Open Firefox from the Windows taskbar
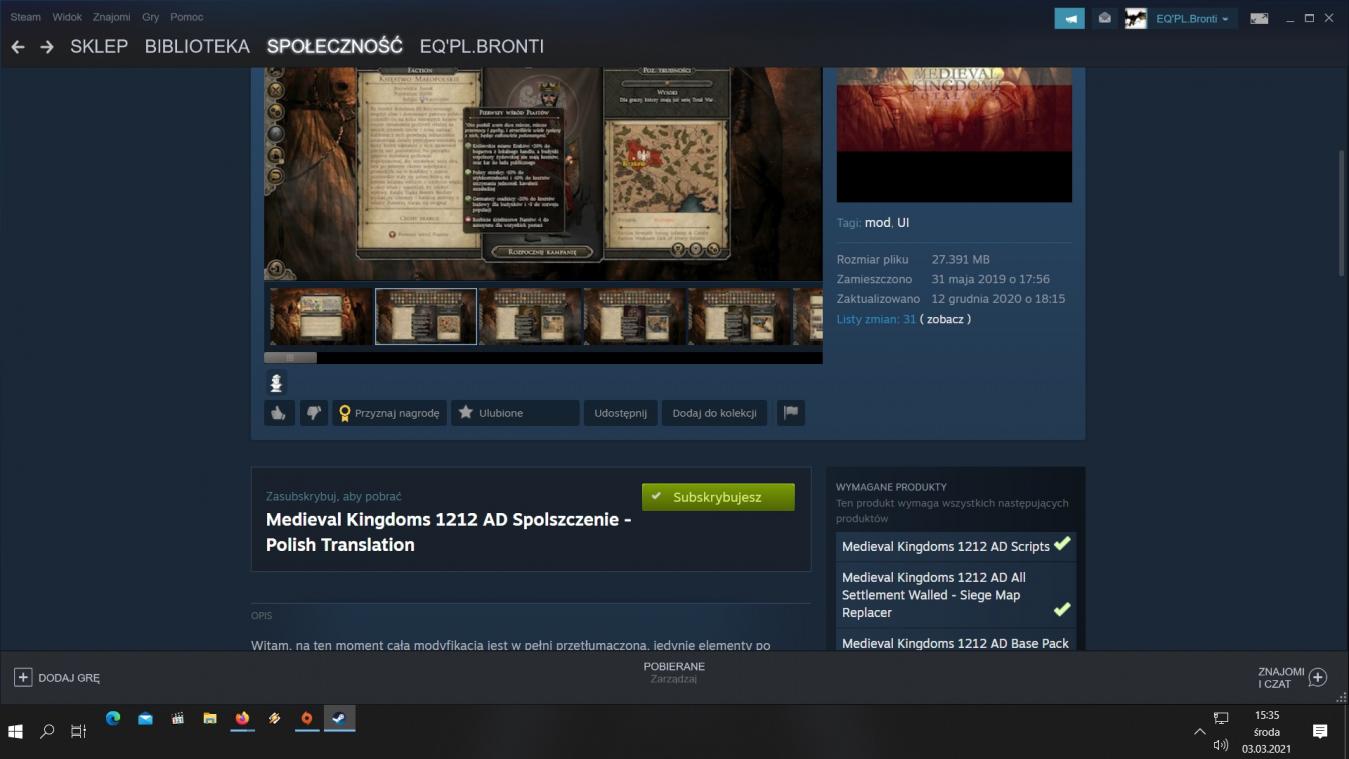The width and height of the screenshot is (1349, 759). point(242,718)
